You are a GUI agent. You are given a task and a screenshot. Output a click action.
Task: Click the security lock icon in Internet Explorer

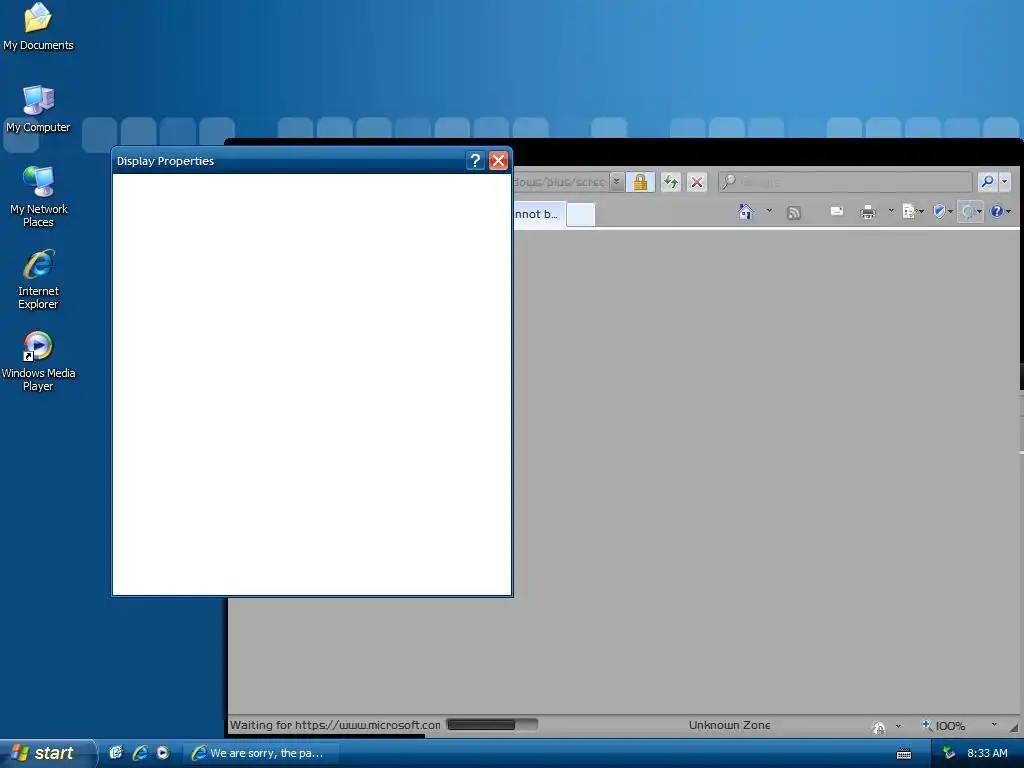point(640,182)
